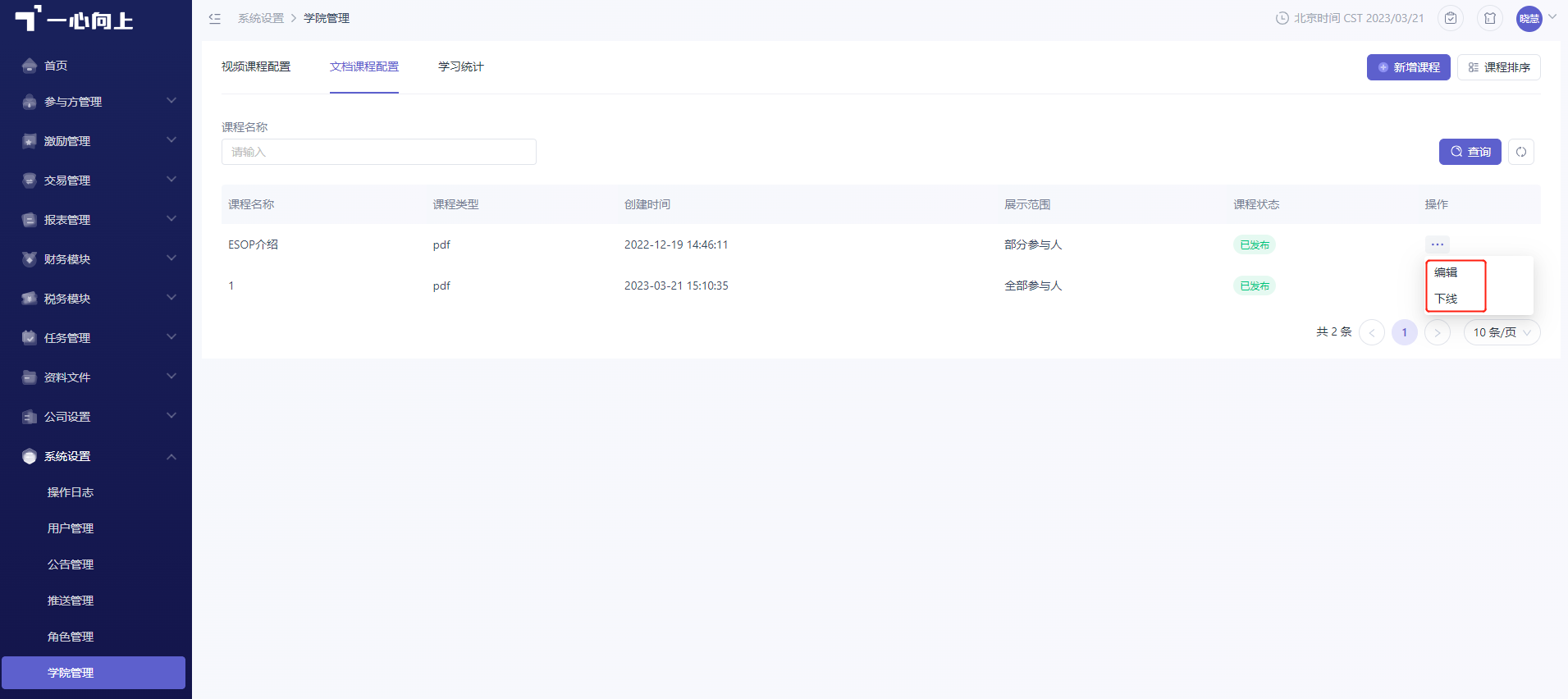The image size is (1568, 699).
Task: Open the shirt theme icon in header
Action: point(1490,18)
